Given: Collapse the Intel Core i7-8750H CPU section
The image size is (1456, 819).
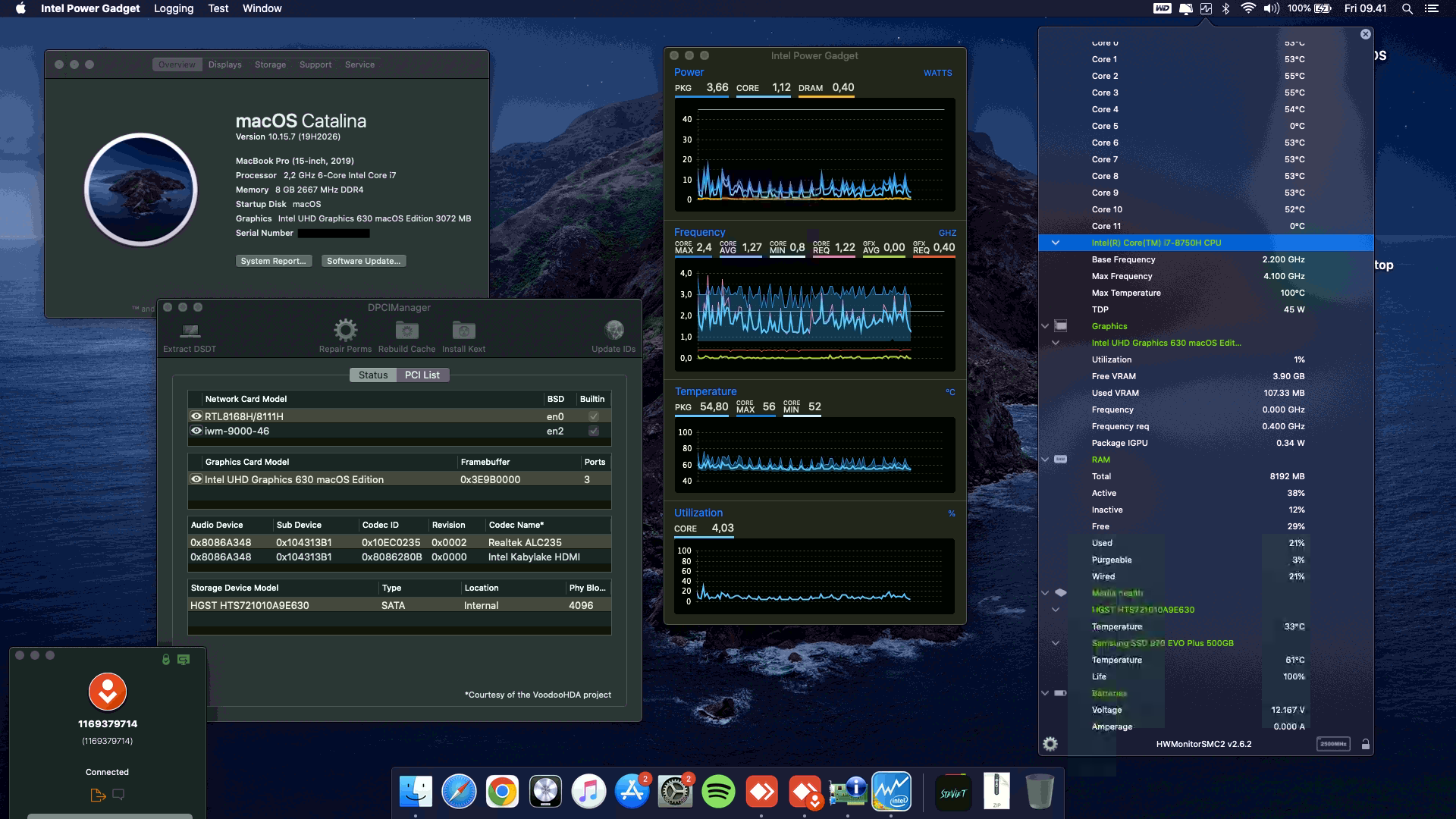Looking at the screenshot, I should tap(1055, 243).
